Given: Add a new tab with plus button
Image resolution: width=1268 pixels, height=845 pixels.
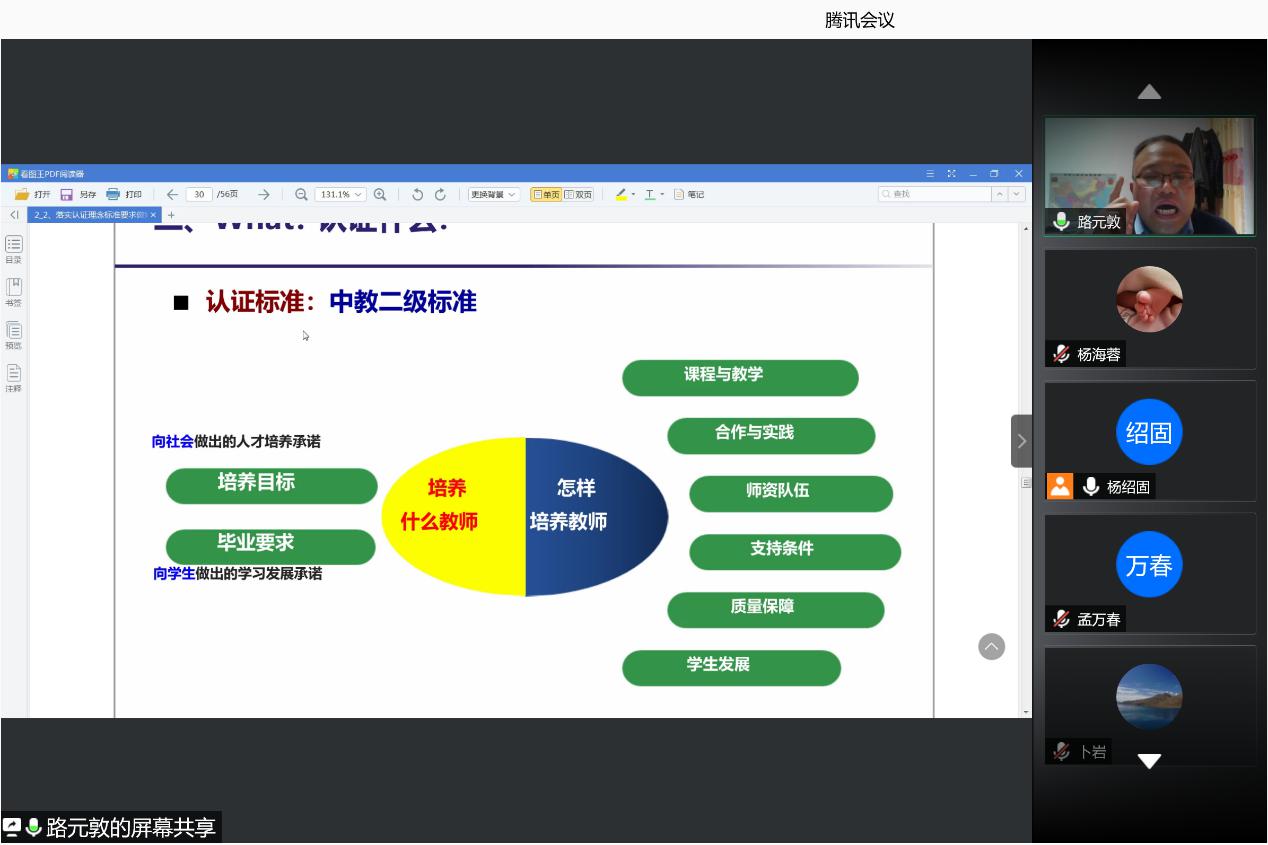Looking at the screenshot, I should coord(171,215).
